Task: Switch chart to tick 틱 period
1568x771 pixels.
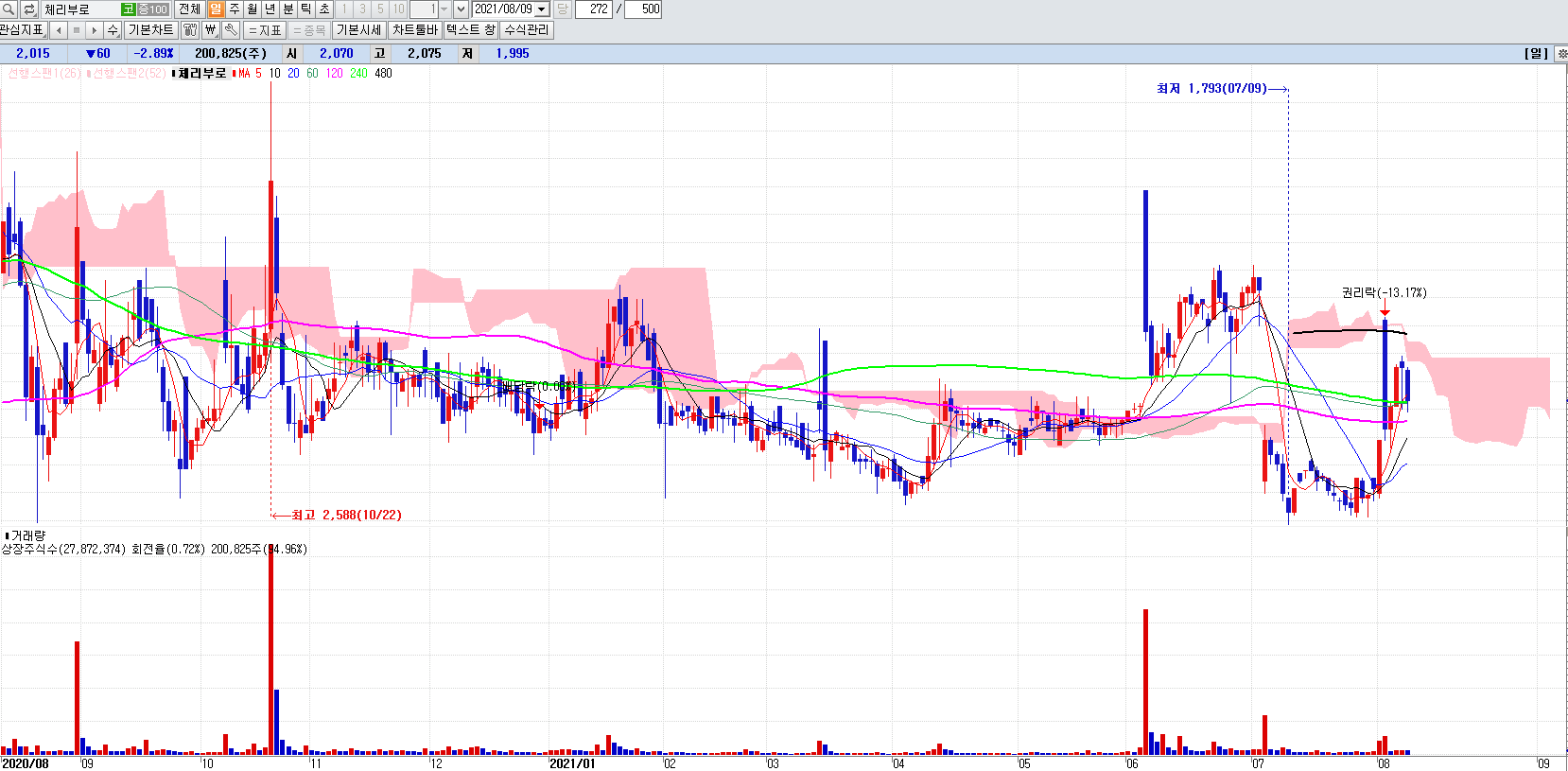Action: point(305,9)
